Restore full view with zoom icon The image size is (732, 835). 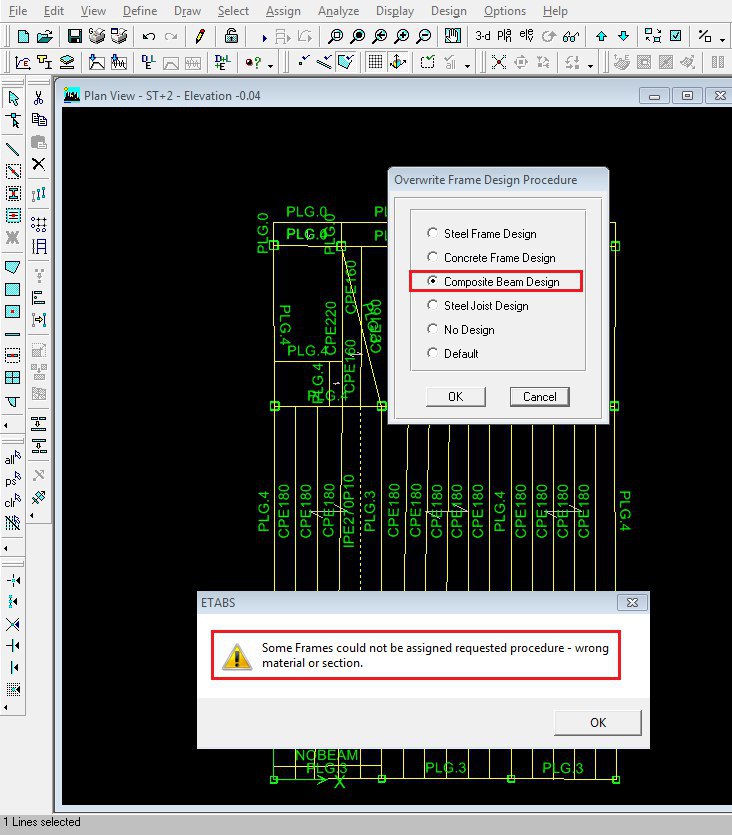tap(358, 36)
